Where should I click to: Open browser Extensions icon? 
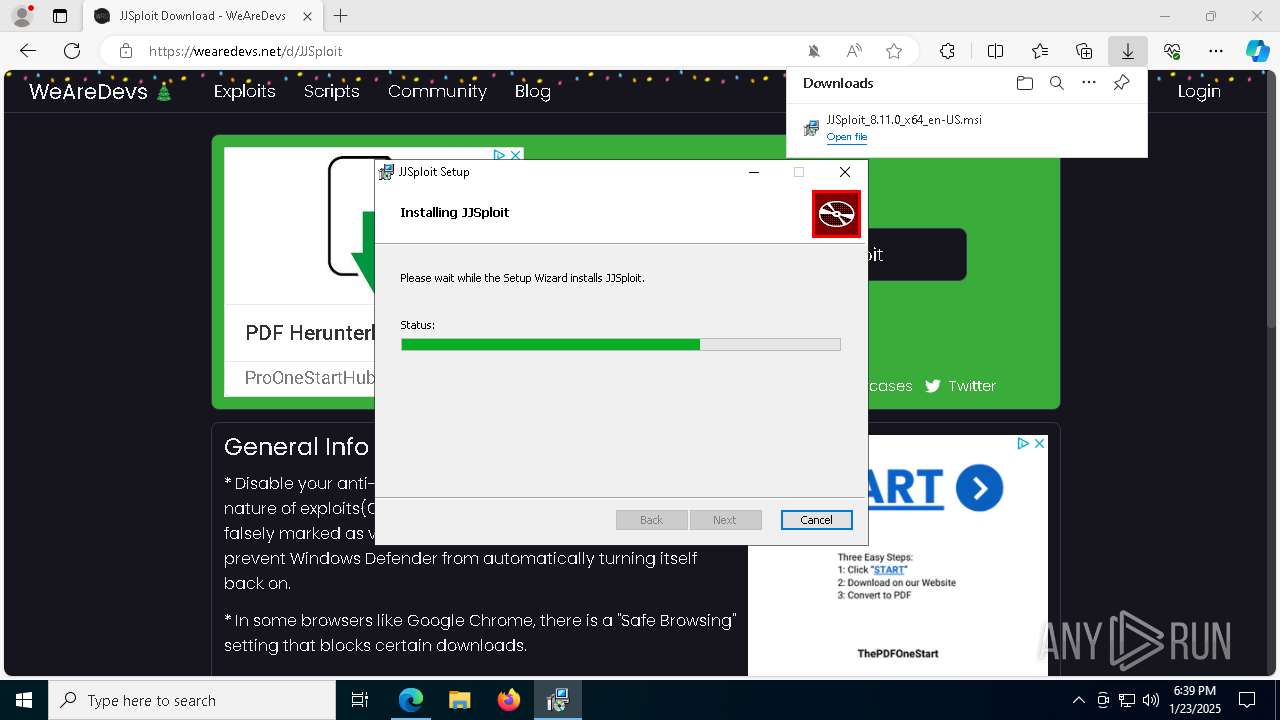point(947,51)
